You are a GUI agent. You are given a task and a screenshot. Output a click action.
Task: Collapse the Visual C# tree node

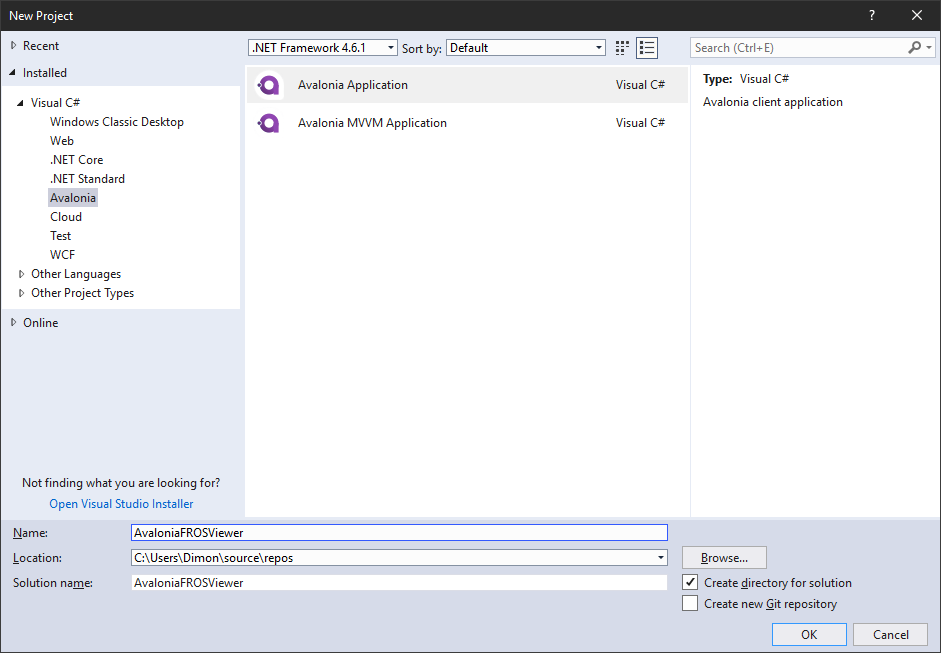pos(21,102)
